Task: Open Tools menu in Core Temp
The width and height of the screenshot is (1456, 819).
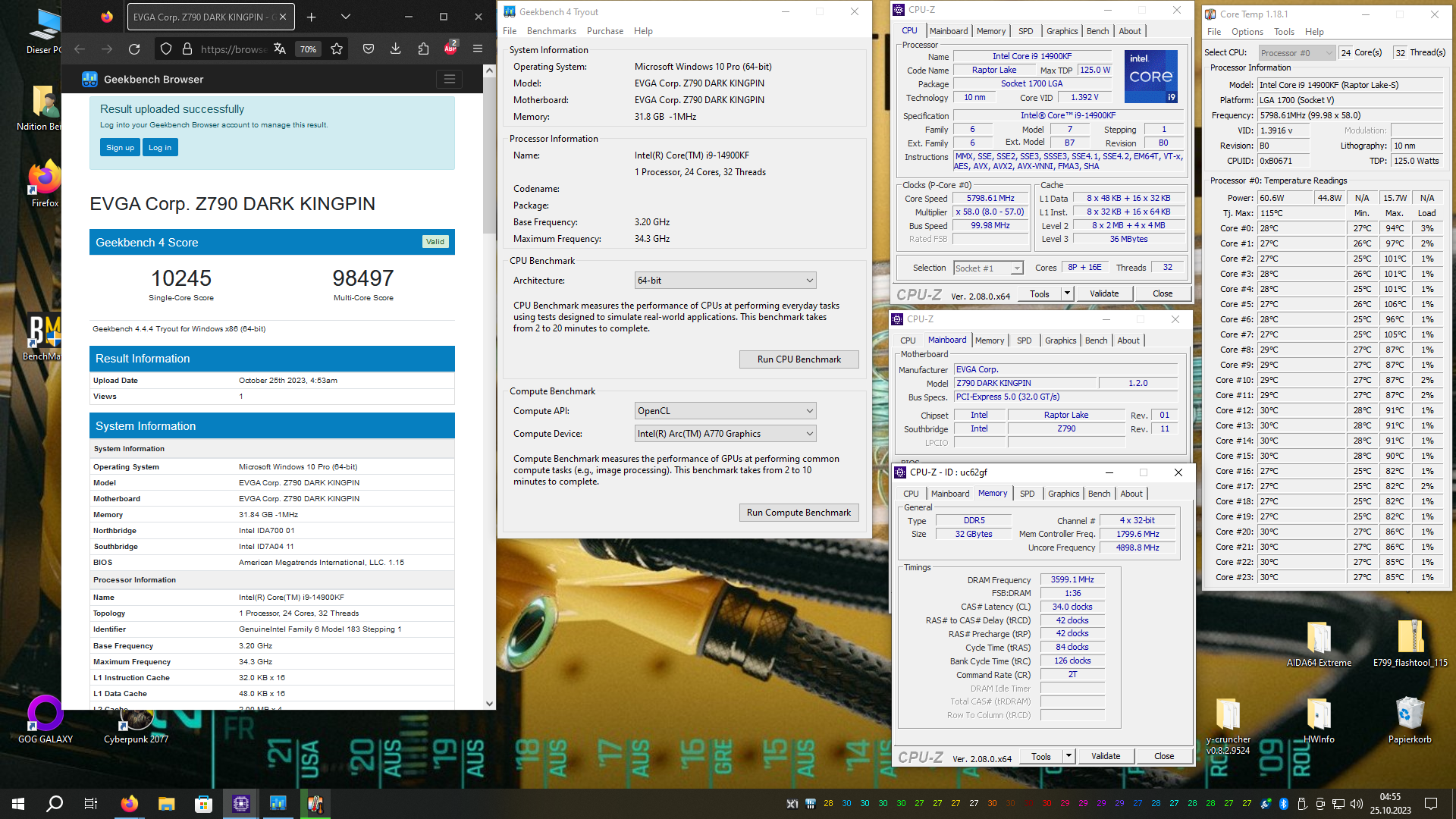Action: 1284,32
